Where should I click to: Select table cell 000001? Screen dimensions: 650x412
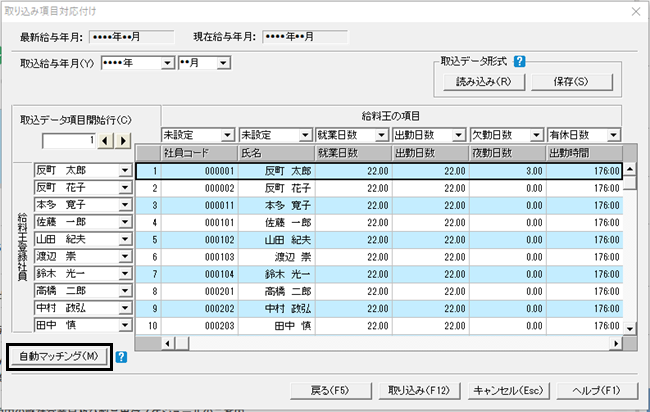[x=199, y=171]
